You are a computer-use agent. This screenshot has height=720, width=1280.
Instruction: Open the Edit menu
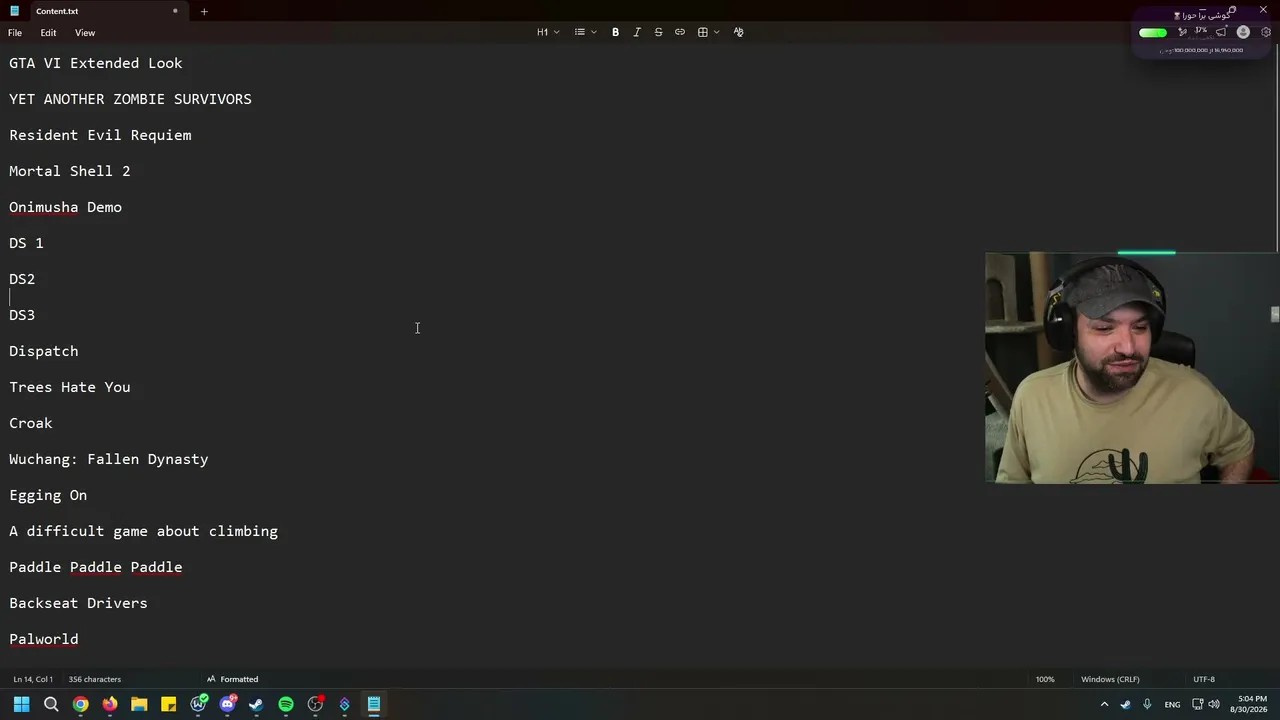[48, 33]
